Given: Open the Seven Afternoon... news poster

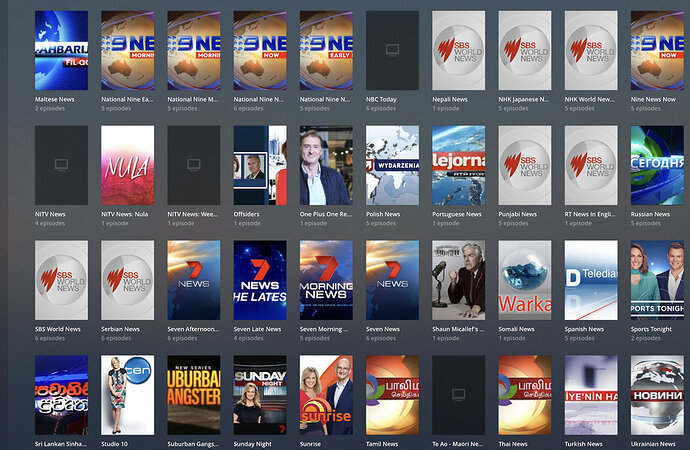Looking at the screenshot, I should 194,280.
